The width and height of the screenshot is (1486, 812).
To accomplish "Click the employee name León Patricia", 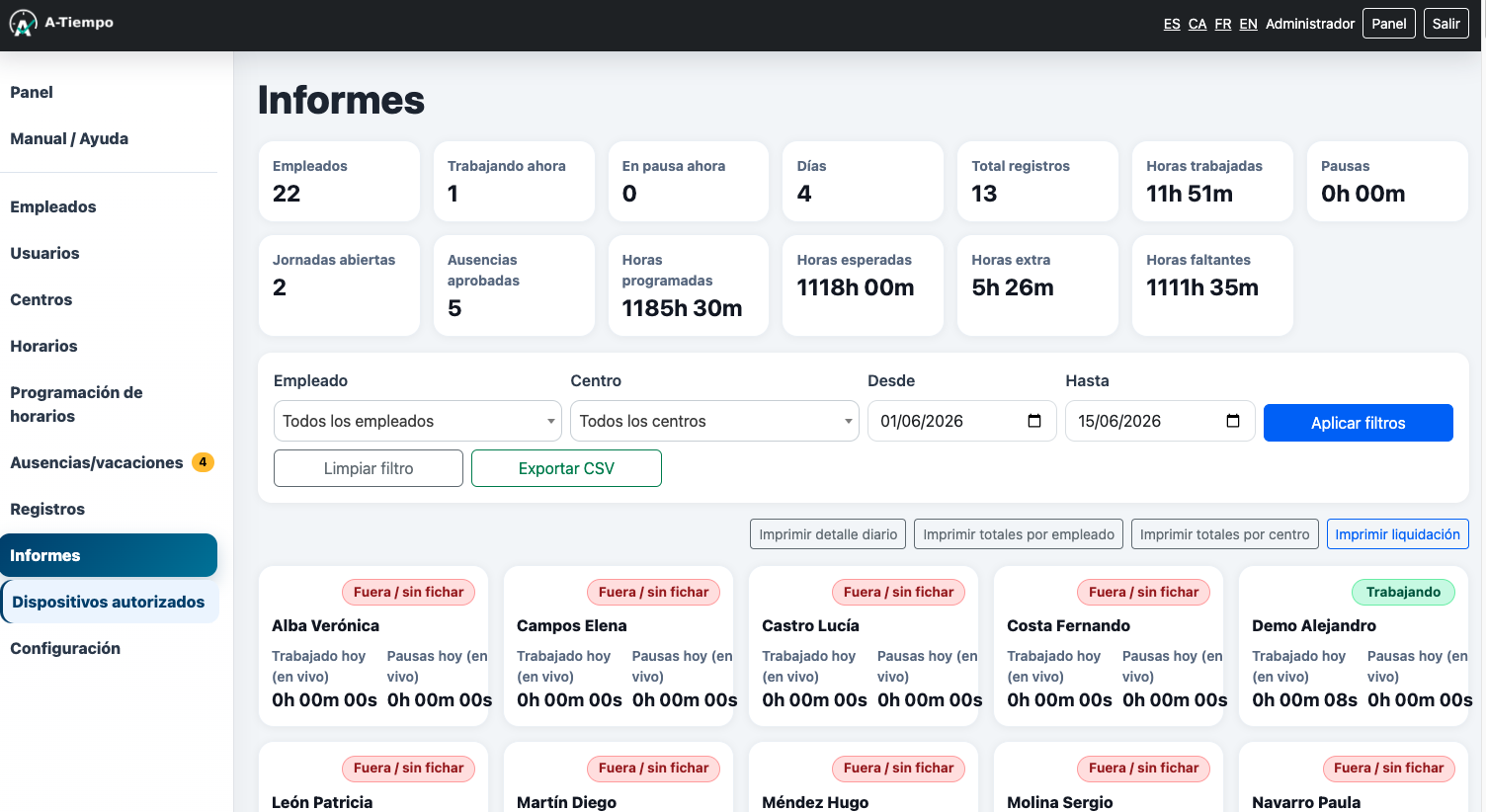I will tap(322, 802).
